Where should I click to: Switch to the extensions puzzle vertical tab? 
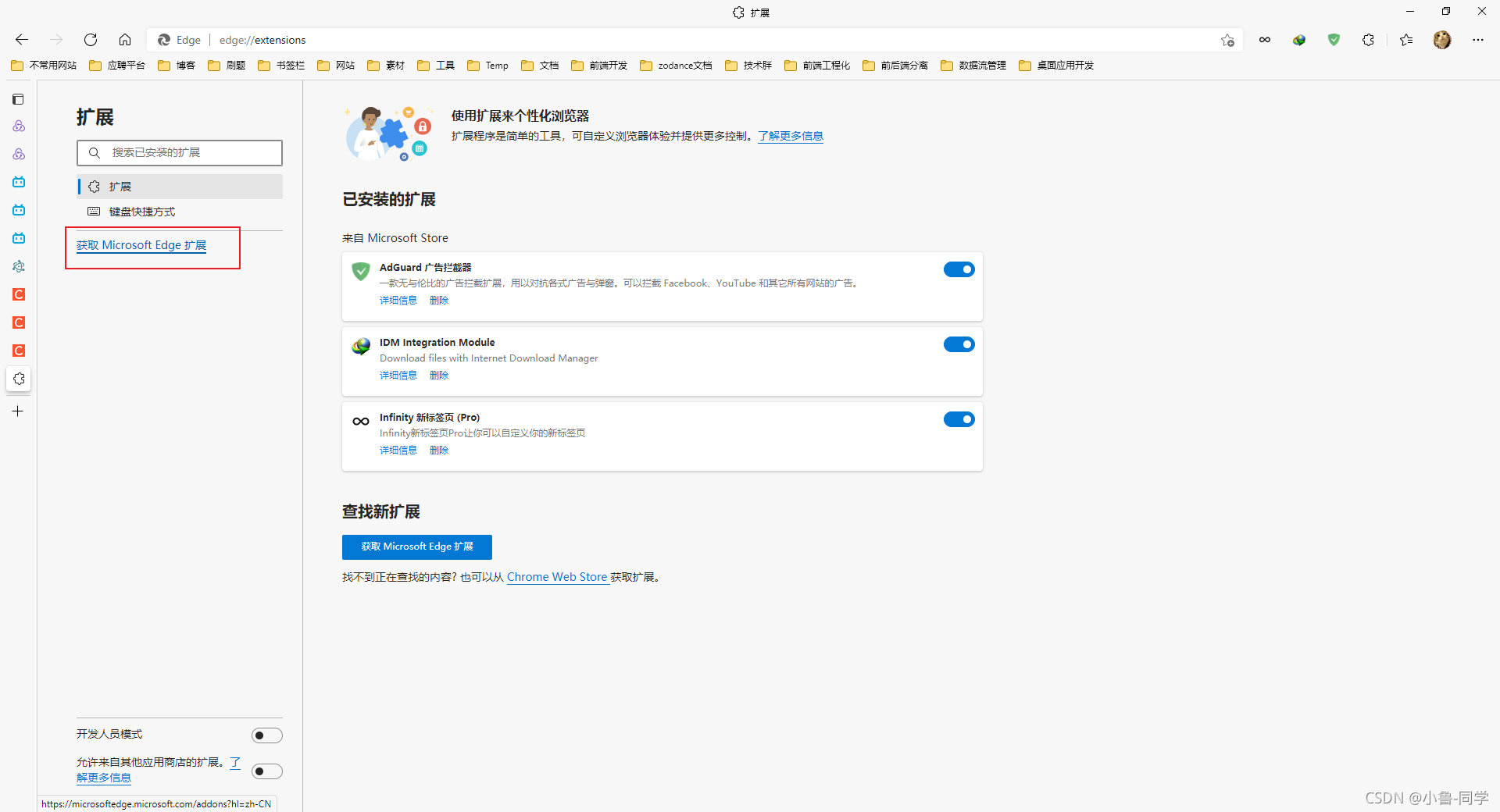click(19, 379)
